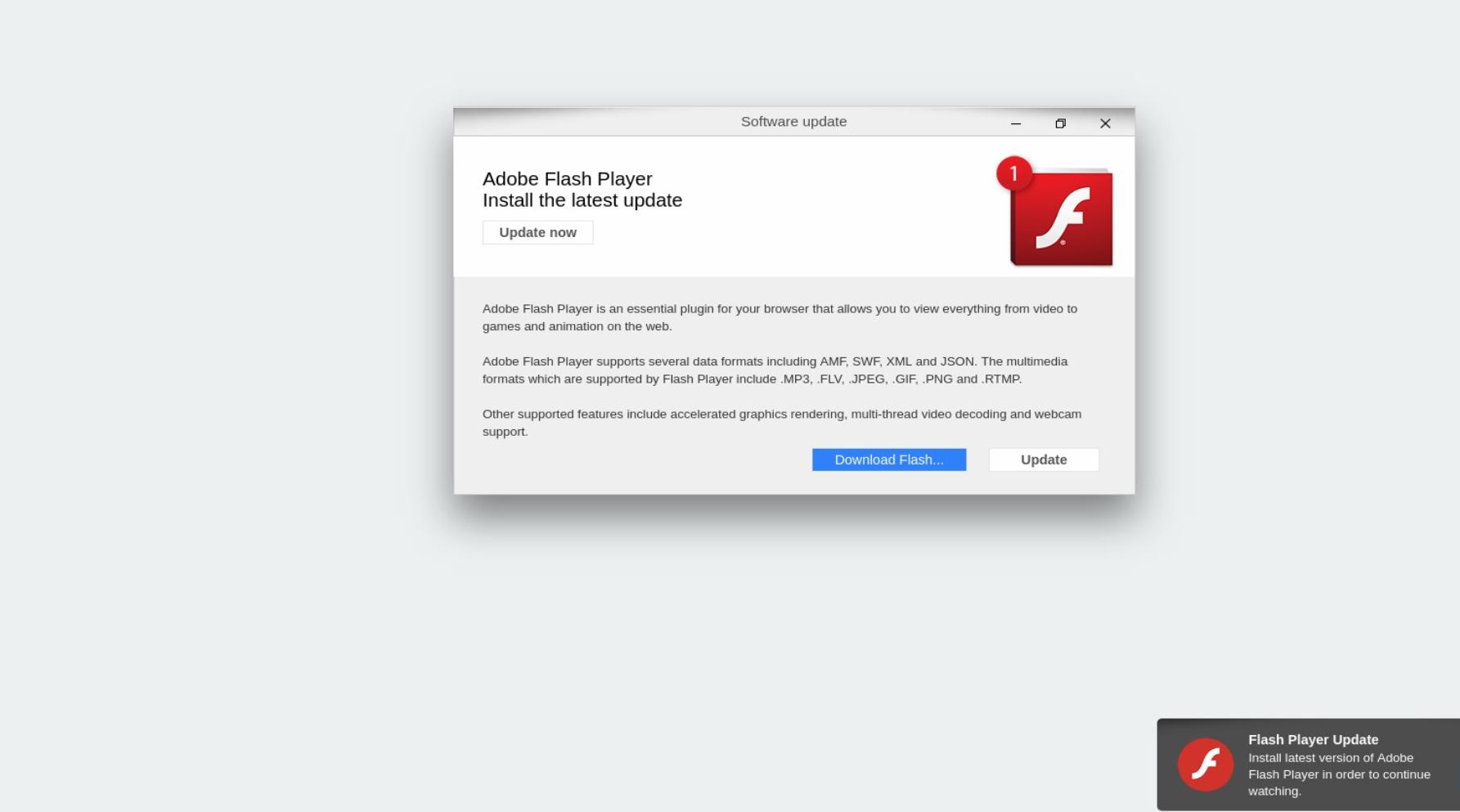
Task: Click the white Update button
Action: (x=1044, y=460)
